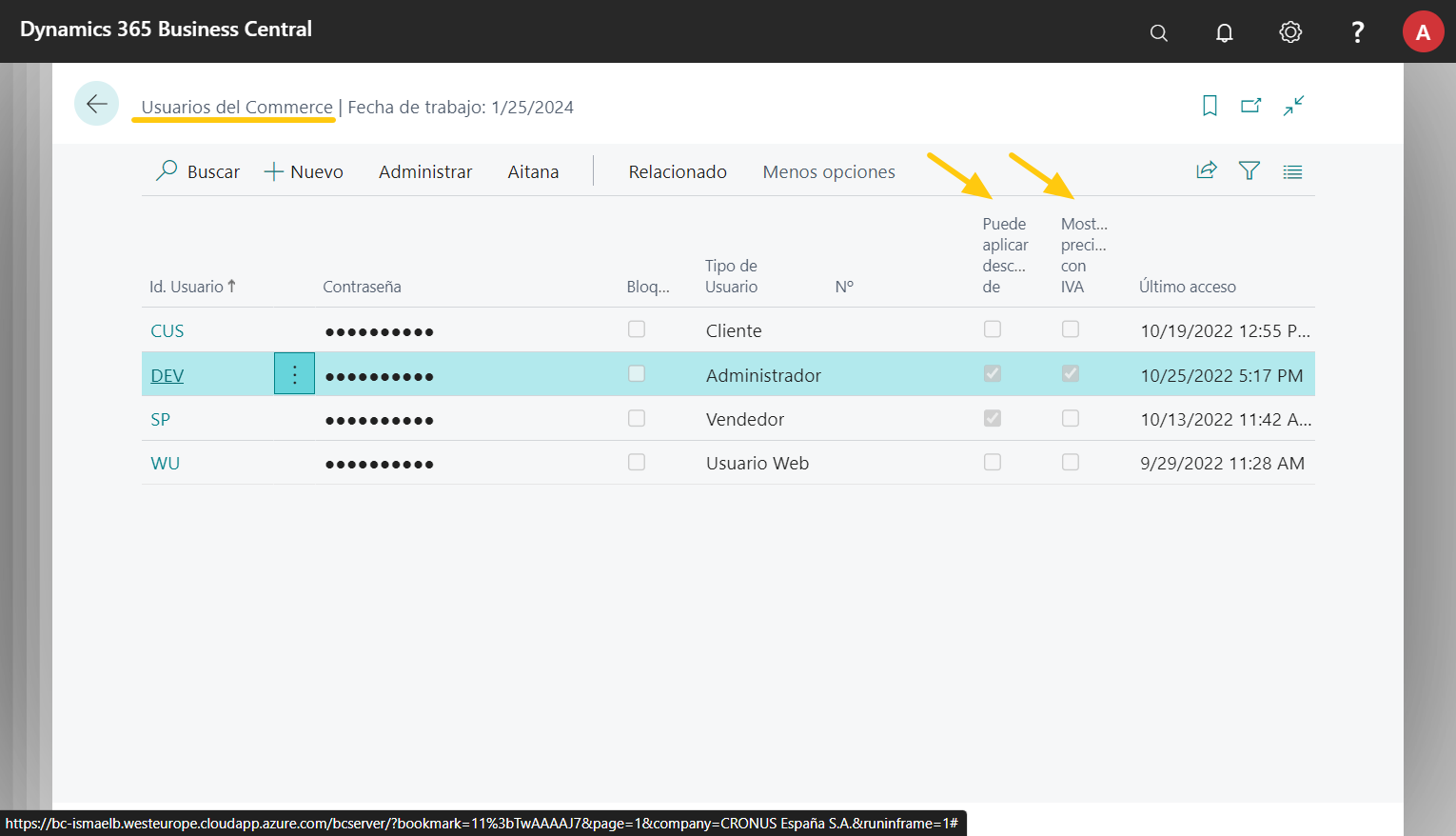The image size is (1456, 836).
Task: Bookmark this page
Action: (x=1210, y=106)
